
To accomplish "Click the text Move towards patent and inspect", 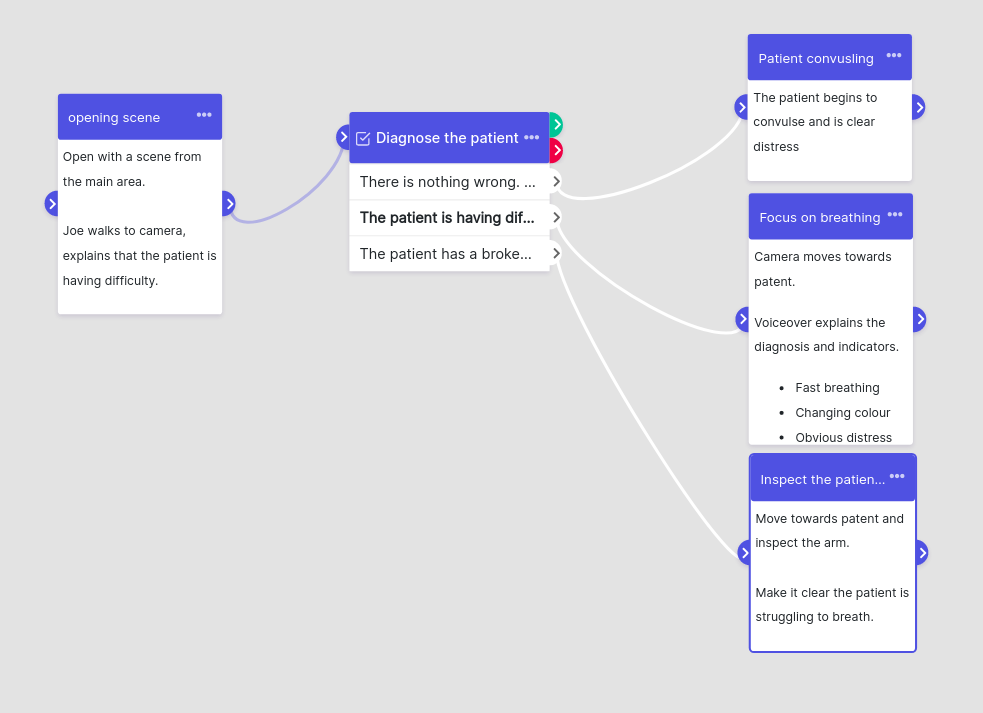I will [829, 531].
